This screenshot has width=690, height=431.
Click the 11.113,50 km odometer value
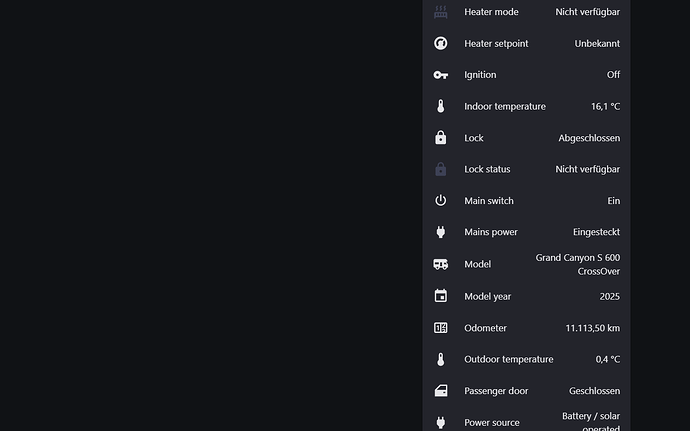tap(593, 328)
